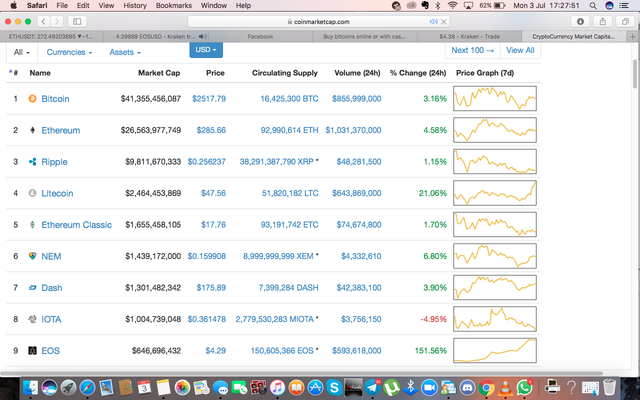640x400 pixels.
Task: Click the Ripple coin logo
Action: (x=32, y=162)
